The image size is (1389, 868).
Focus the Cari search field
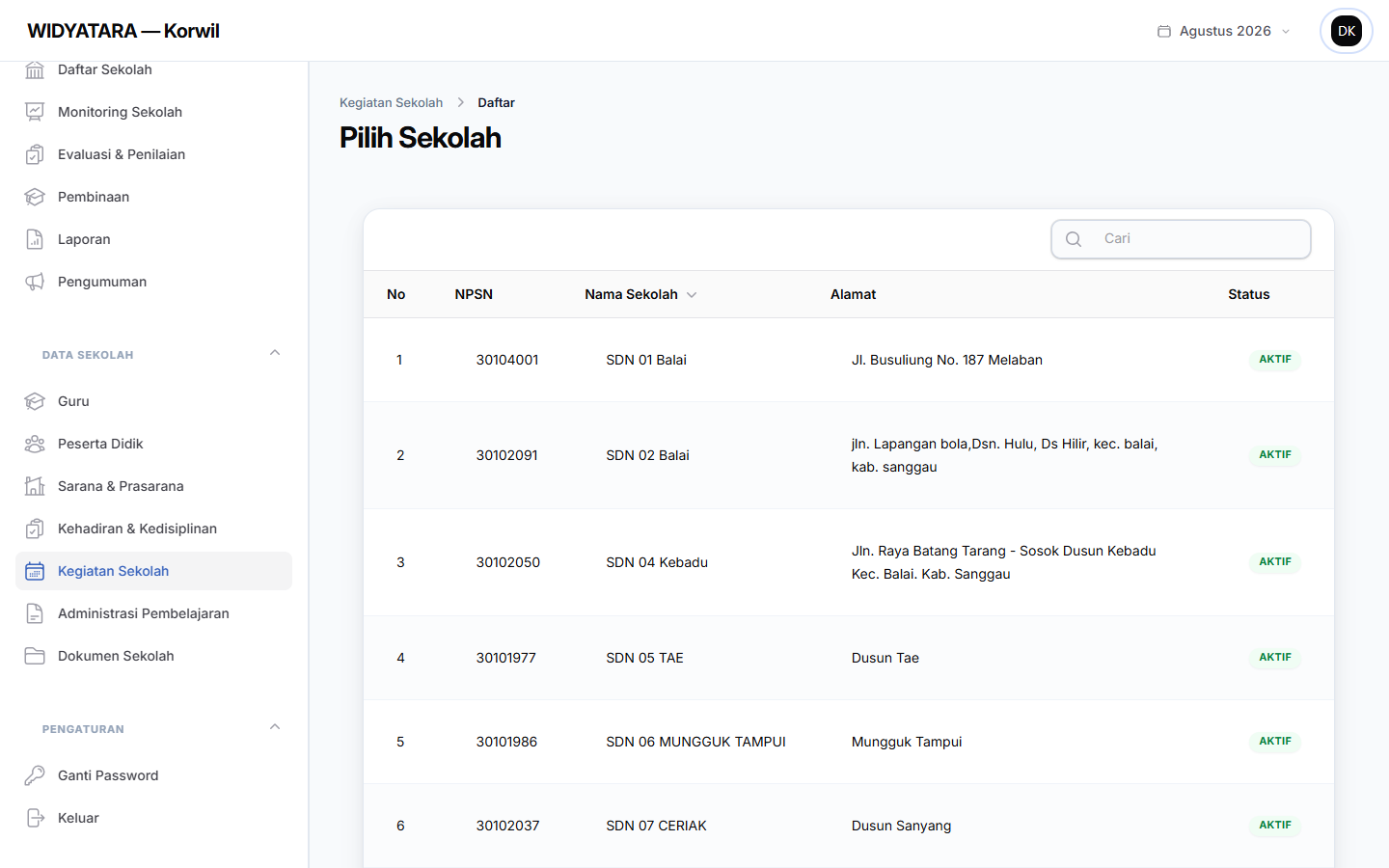click(x=1181, y=239)
